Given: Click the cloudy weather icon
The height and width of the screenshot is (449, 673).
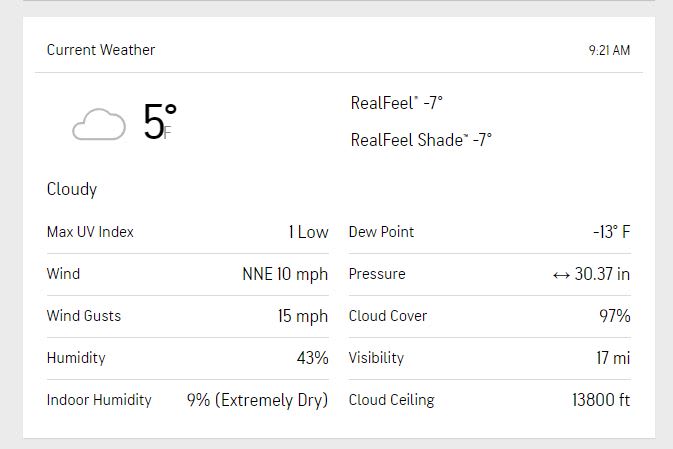Looking at the screenshot, I should [99, 125].
